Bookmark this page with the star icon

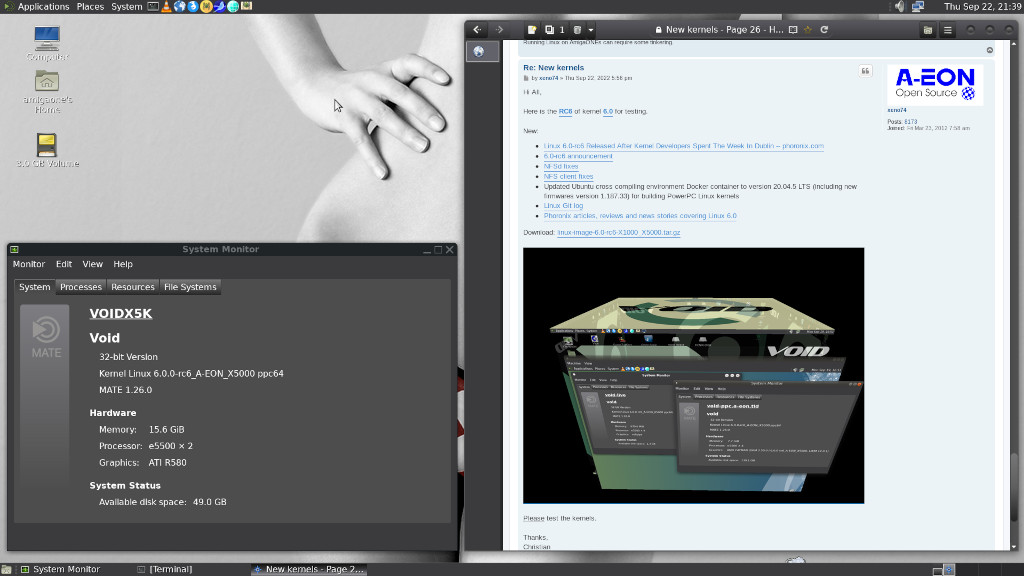[808, 29]
